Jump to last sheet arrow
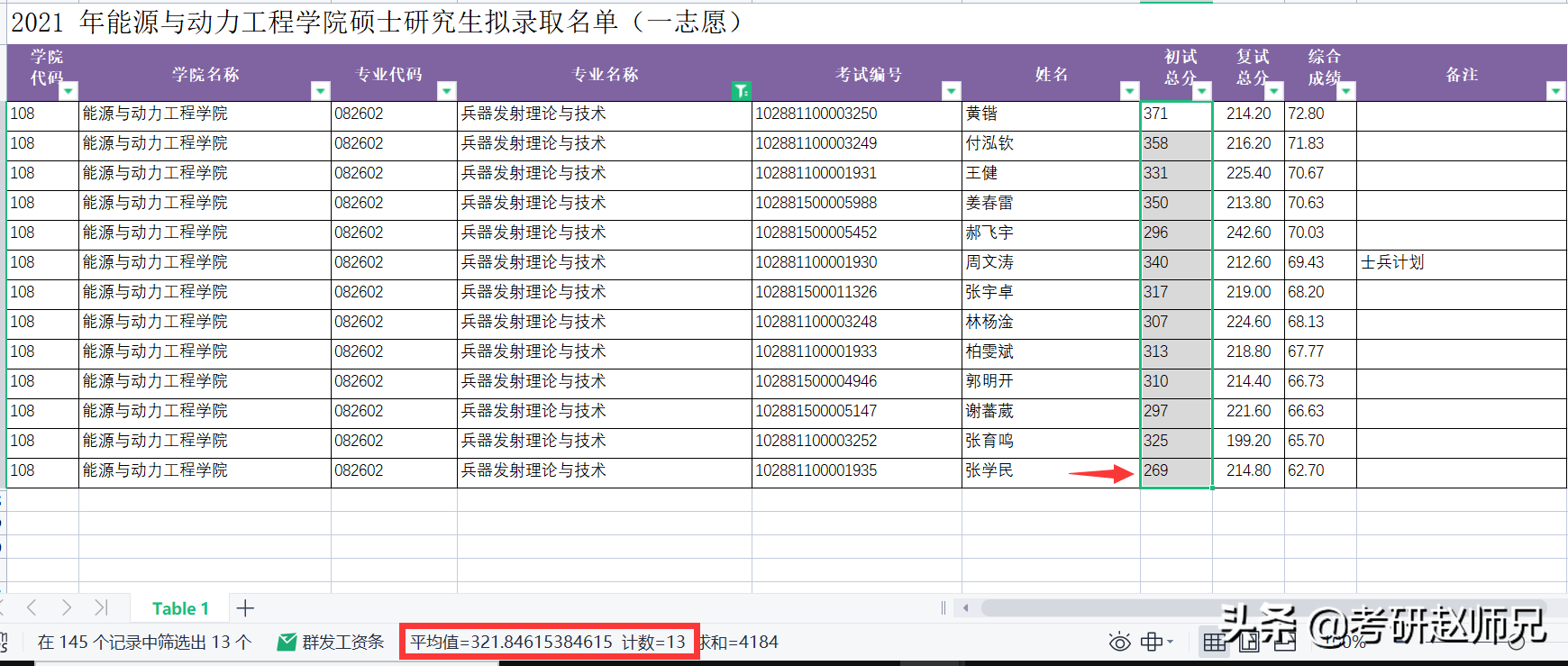This screenshot has width=1568, height=666. 100,607
